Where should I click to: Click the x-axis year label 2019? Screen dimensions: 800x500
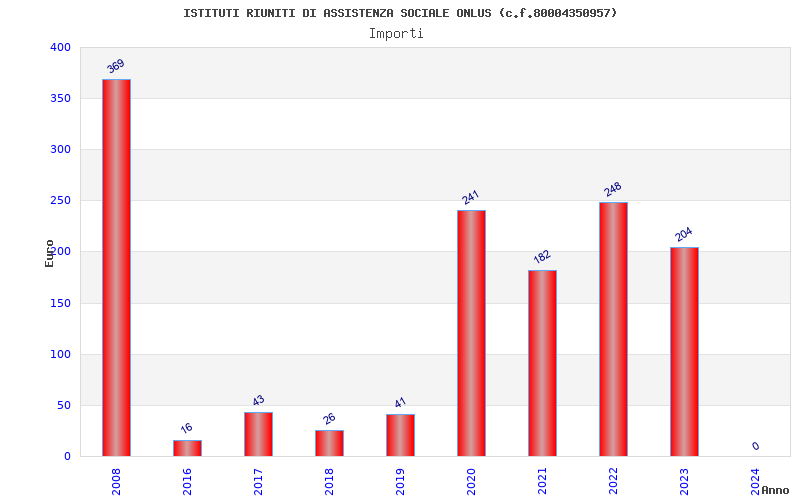pos(400,482)
